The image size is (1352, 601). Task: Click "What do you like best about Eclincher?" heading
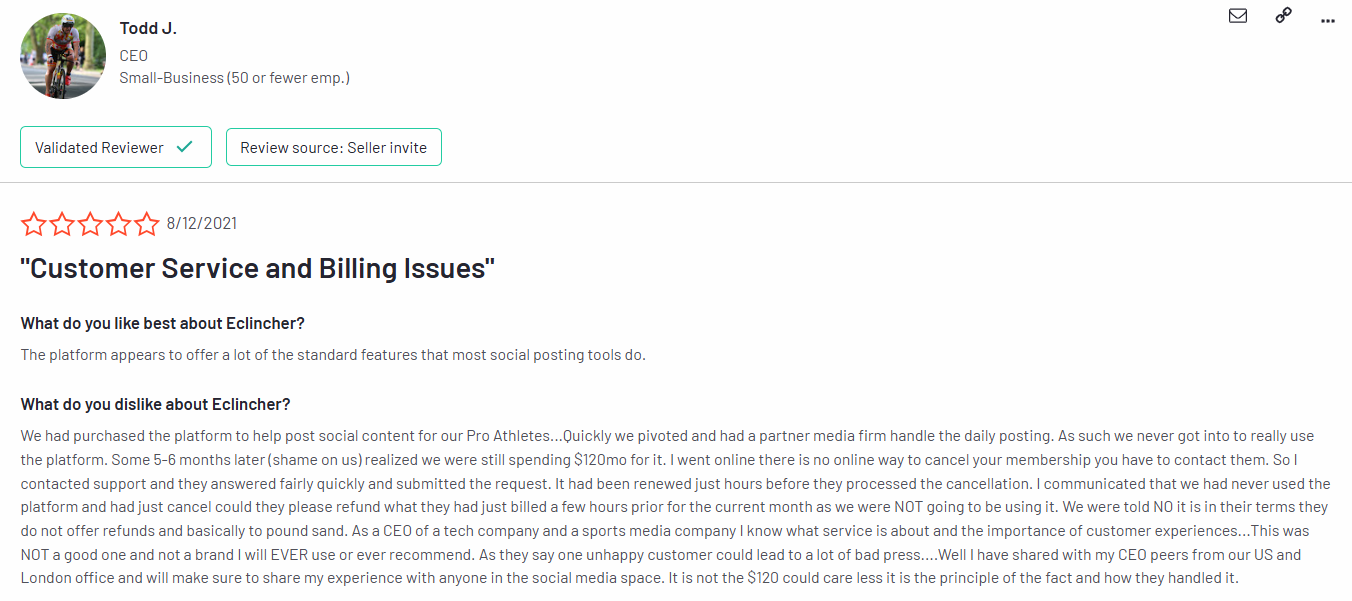[x=162, y=324]
